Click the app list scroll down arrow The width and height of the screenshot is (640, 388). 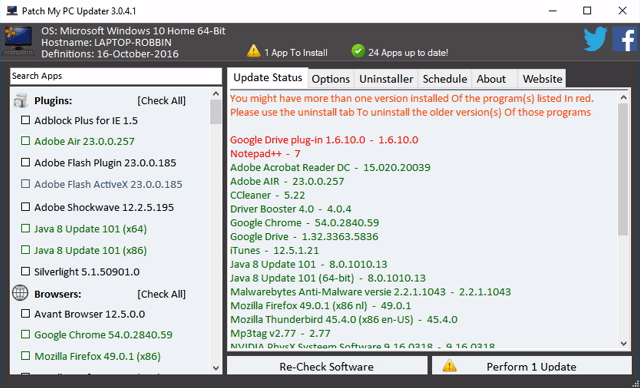coord(216,368)
